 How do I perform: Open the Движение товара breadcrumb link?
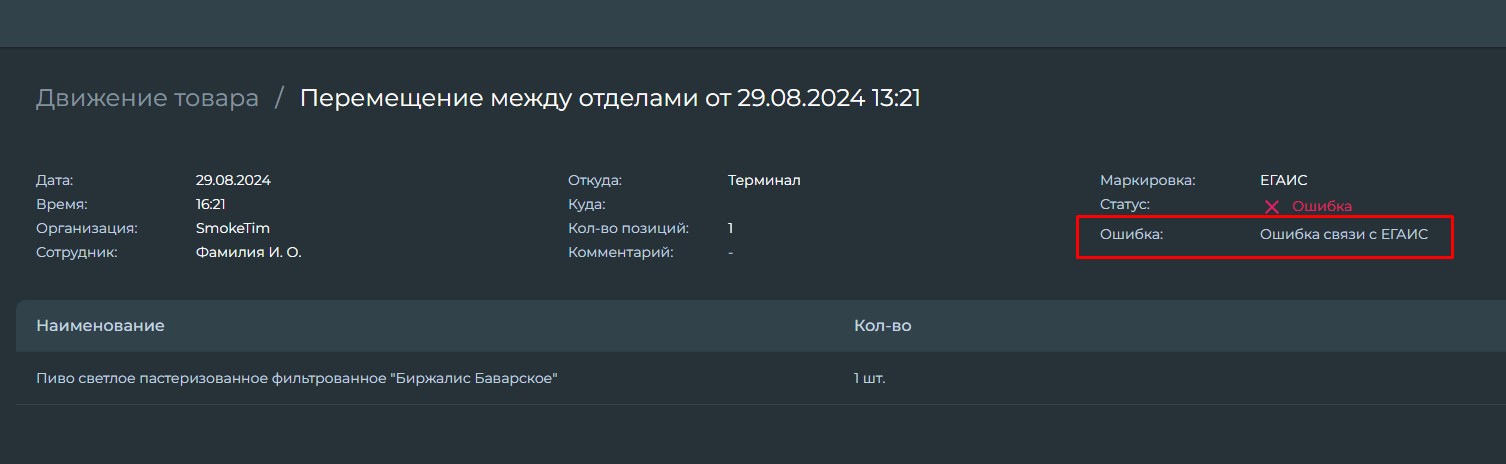tap(147, 98)
